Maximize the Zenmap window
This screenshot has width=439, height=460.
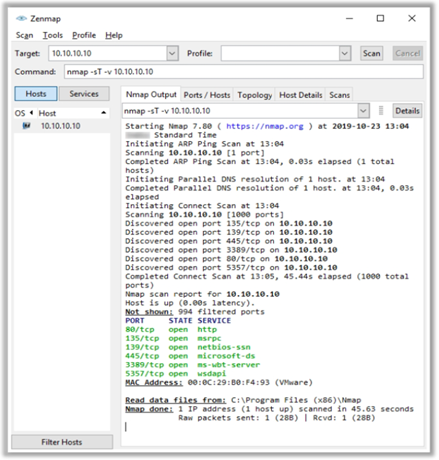(x=380, y=18)
